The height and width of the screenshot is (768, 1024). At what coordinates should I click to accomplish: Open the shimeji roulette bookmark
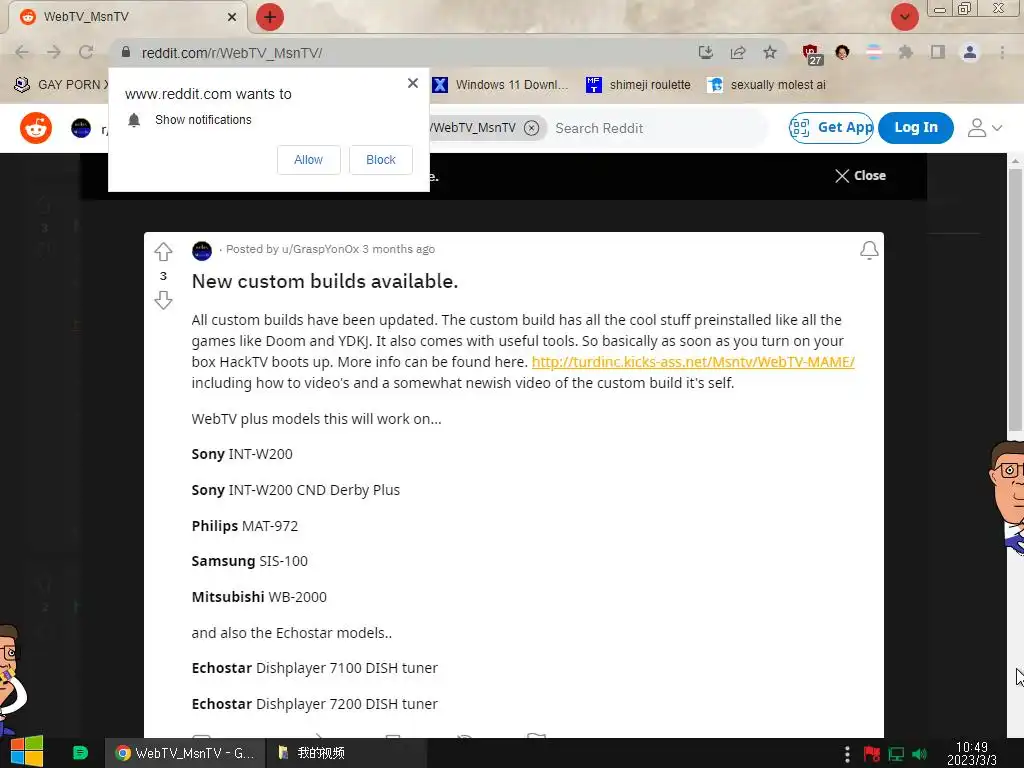coord(639,85)
